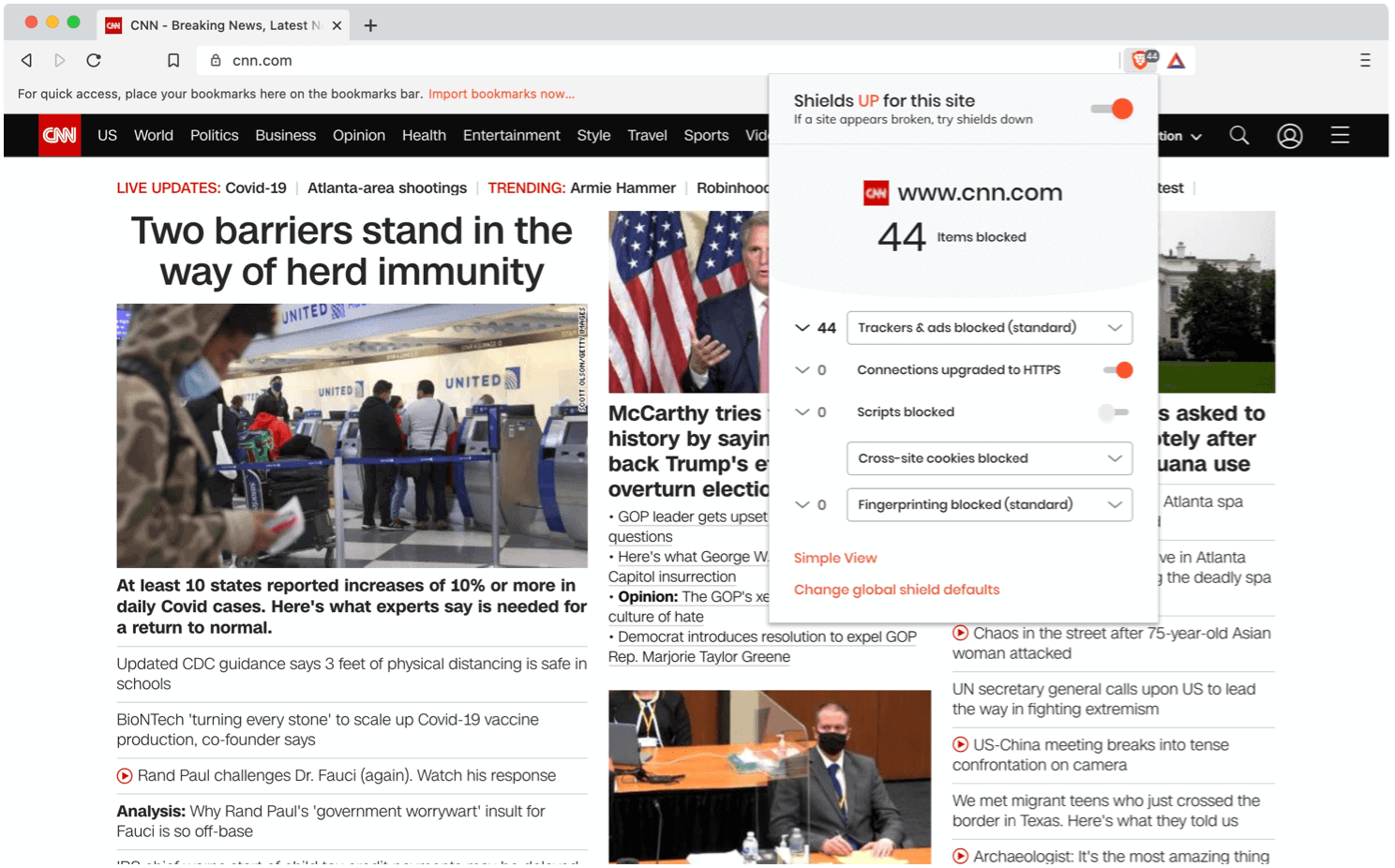
Task: Open BioNTech vaccine production story
Action: [x=328, y=729]
